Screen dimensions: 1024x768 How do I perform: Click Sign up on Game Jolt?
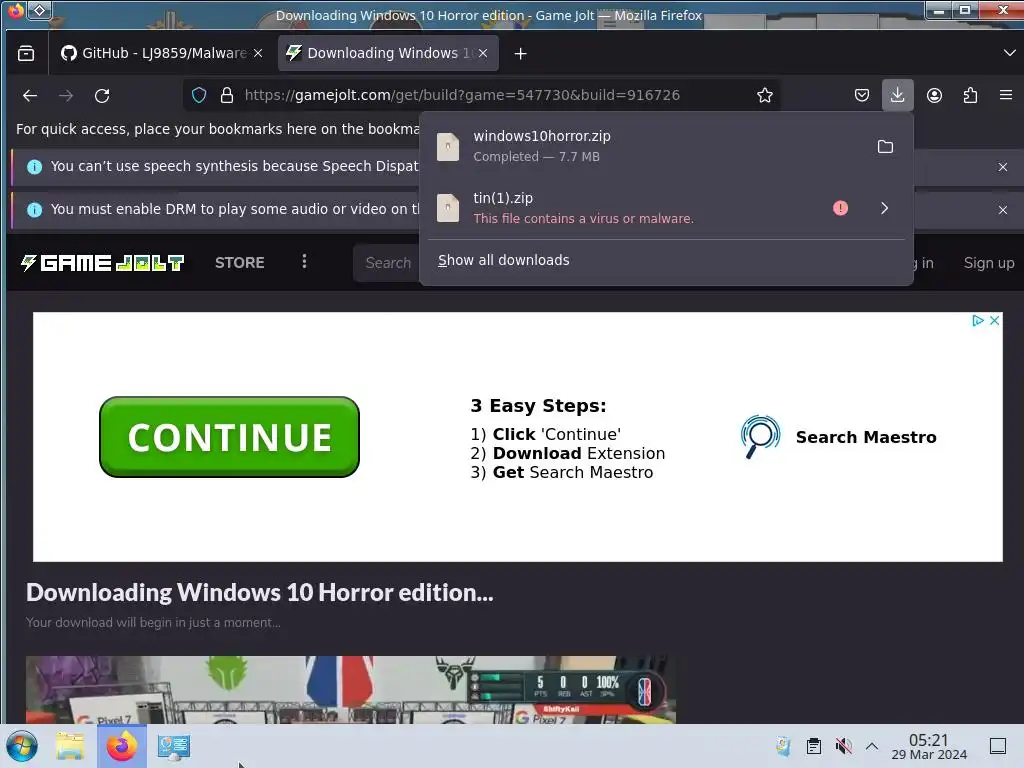pyautogui.click(x=989, y=263)
